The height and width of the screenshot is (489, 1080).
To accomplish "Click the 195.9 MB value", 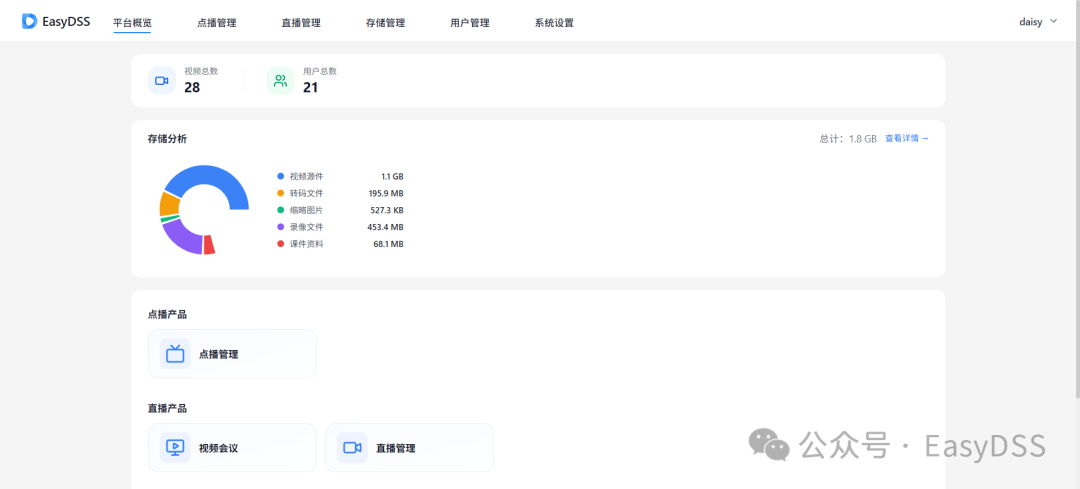I will [386, 193].
